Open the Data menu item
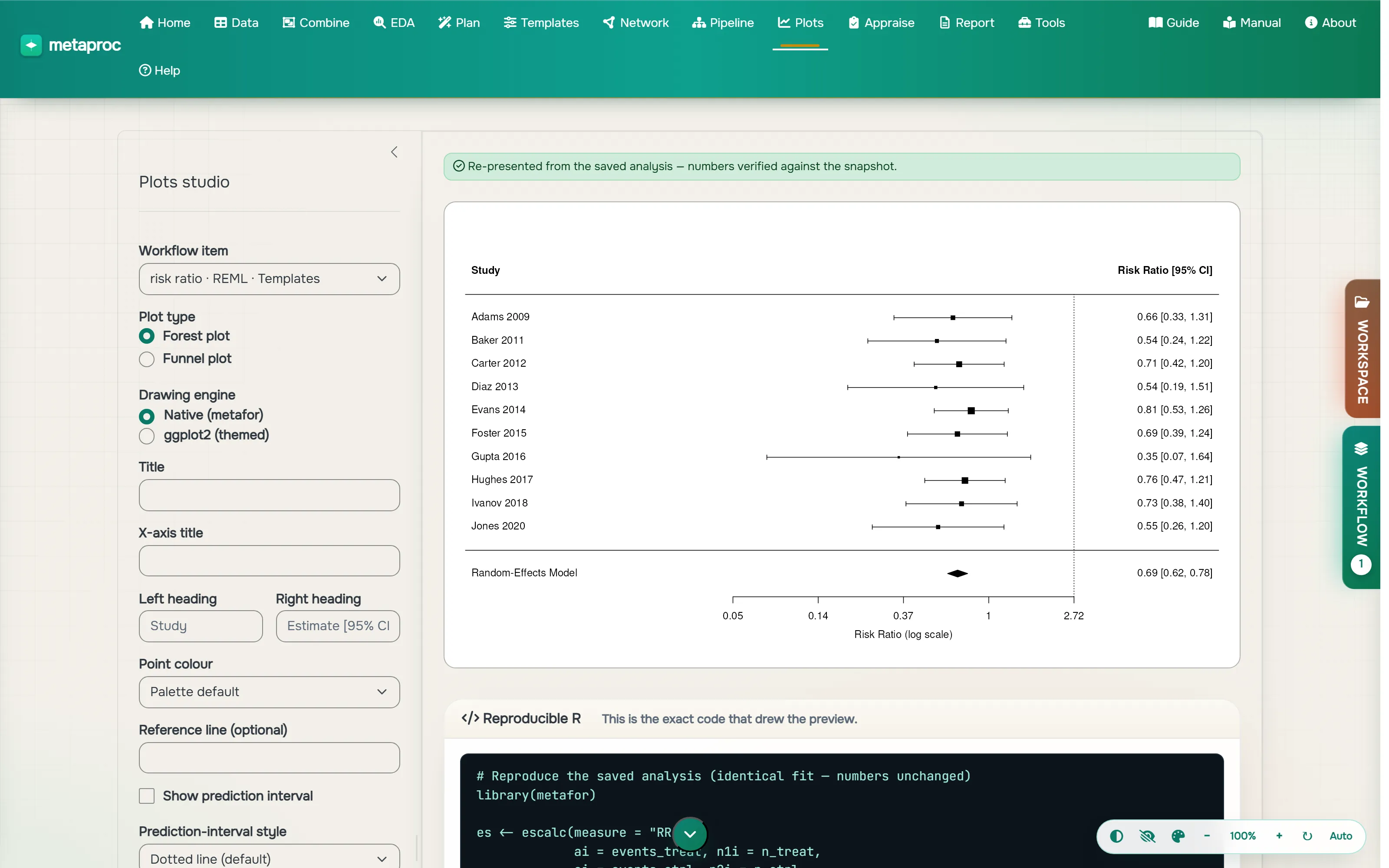The image size is (1389, 868). (x=236, y=23)
